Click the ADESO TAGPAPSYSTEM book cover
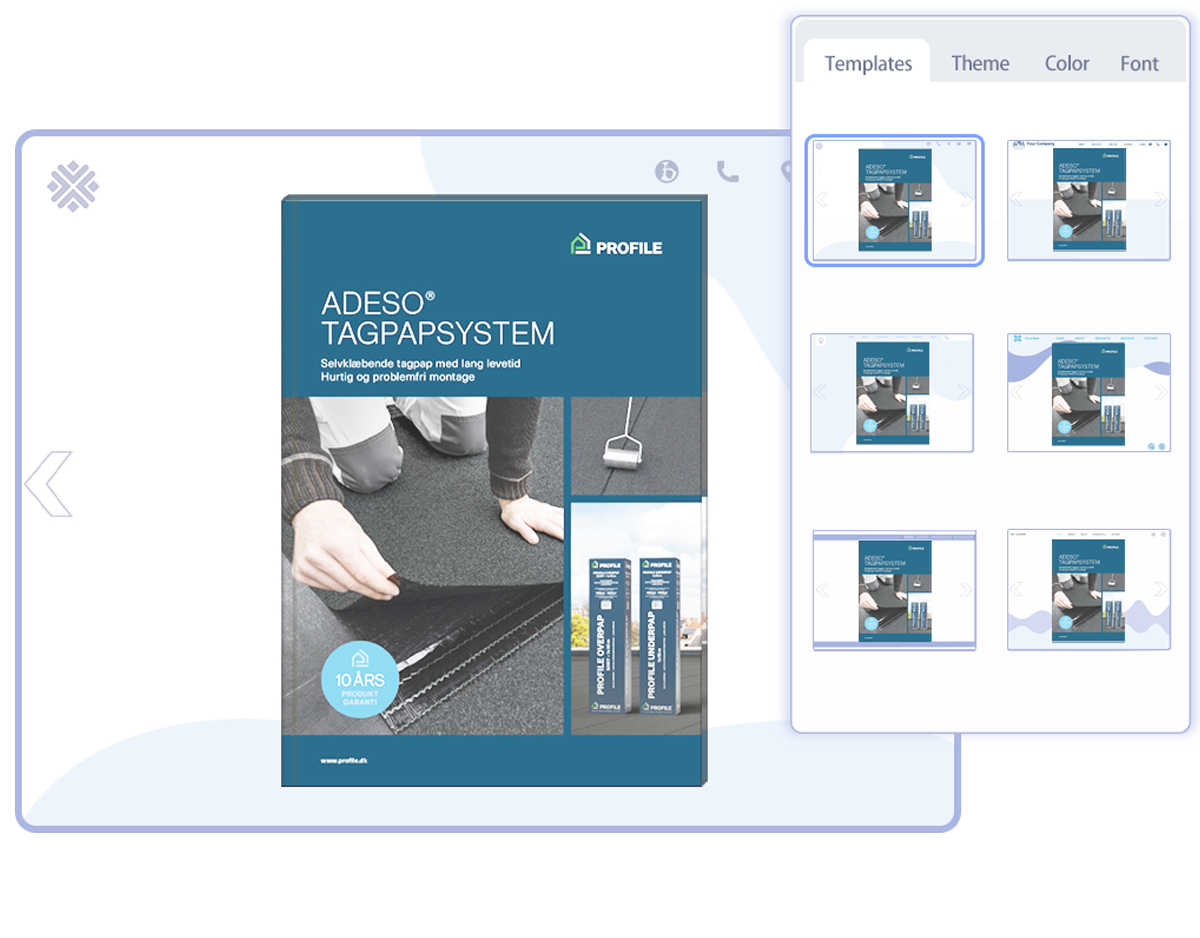This screenshot has width=1200, height=938. pyautogui.click(x=495, y=490)
